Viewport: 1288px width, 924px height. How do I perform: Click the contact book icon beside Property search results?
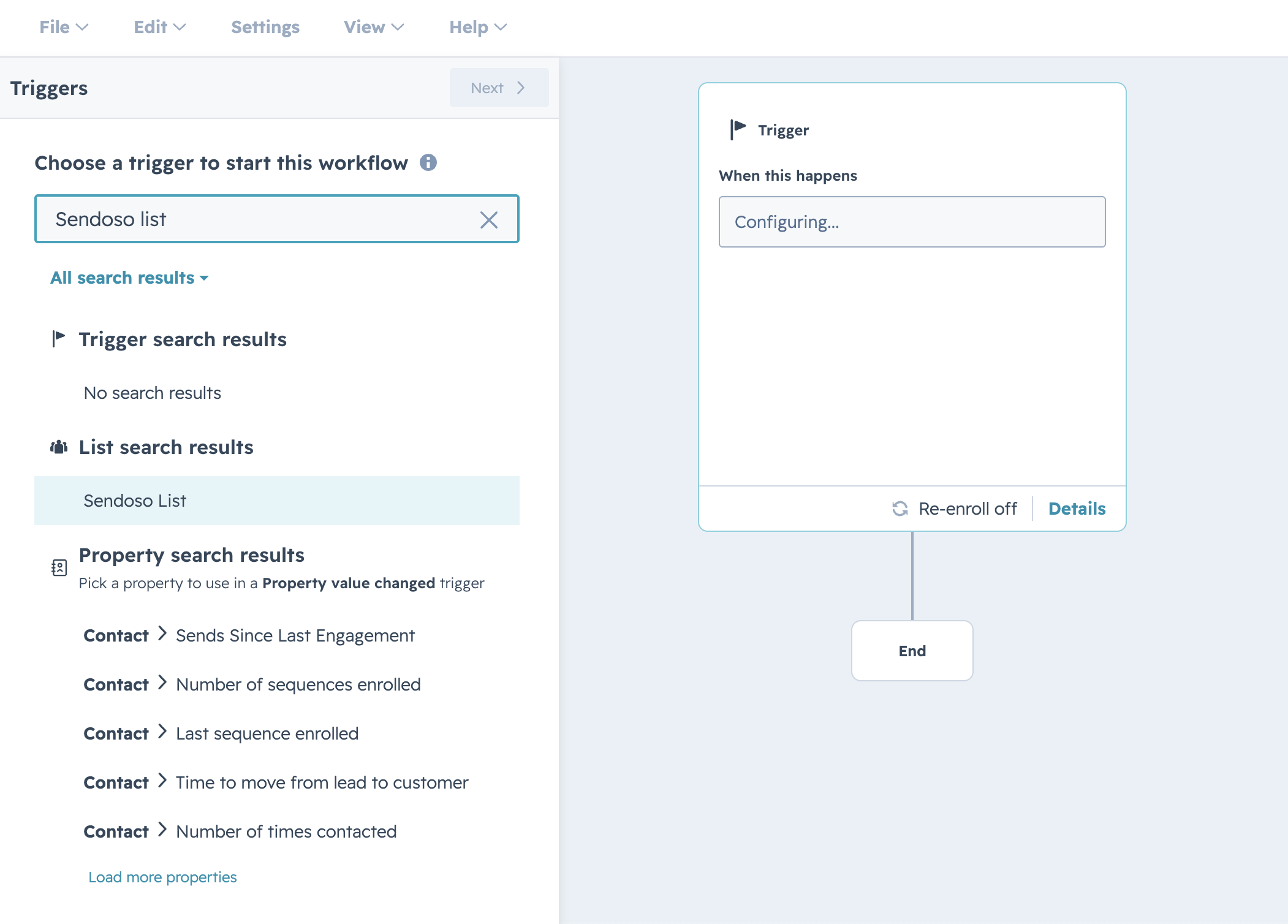[x=59, y=567]
